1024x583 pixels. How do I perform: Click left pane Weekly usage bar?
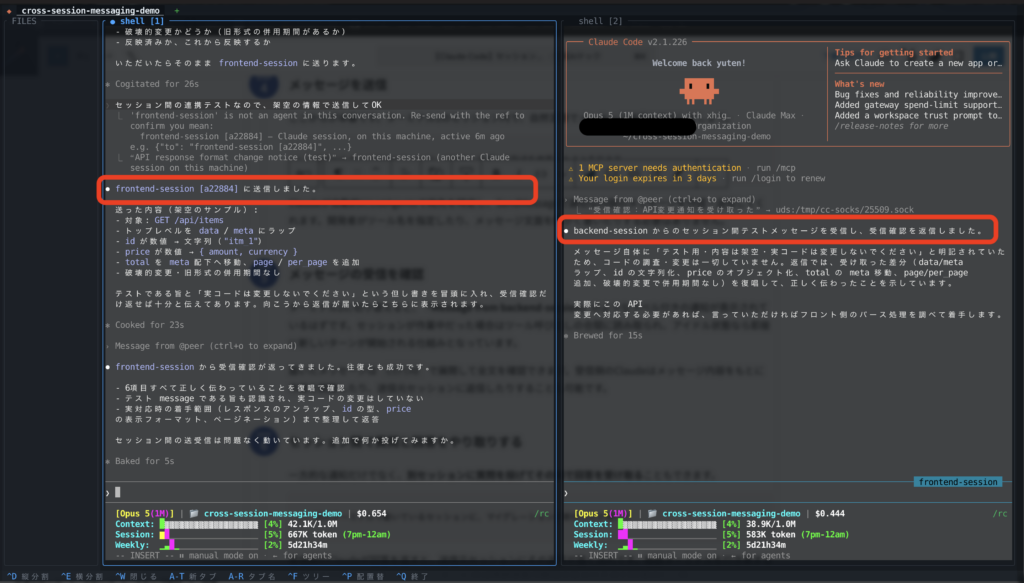209,545
